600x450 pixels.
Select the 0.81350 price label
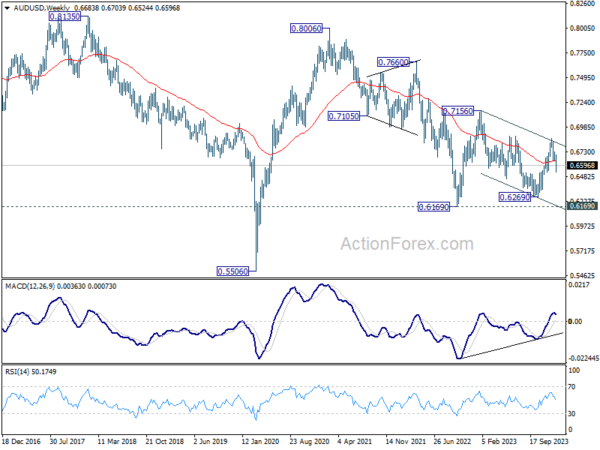tap(65, 16)
